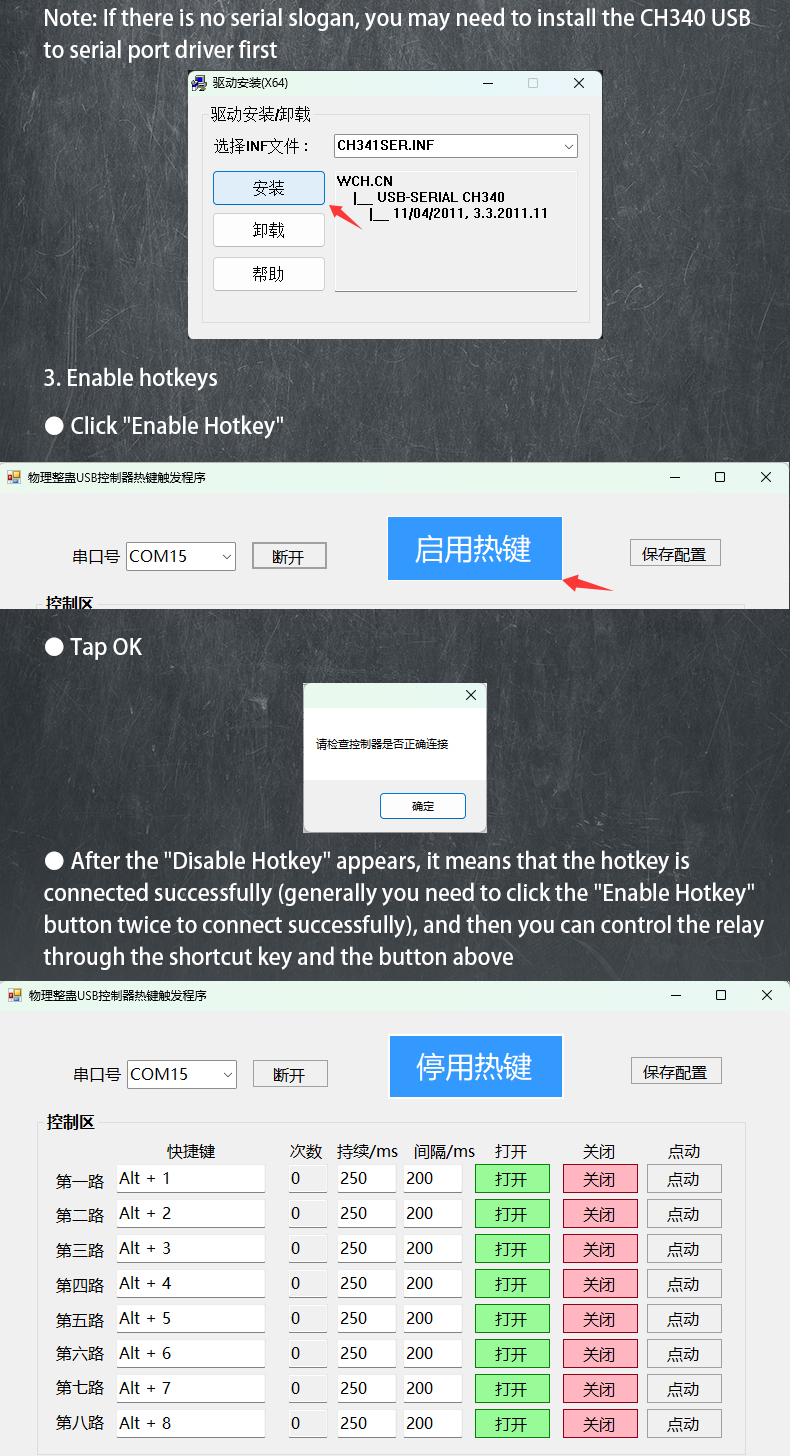This screenshot has height=1456, width=790.
Task: Click the driver installer window title icon
Action: [x=199, y=83]
